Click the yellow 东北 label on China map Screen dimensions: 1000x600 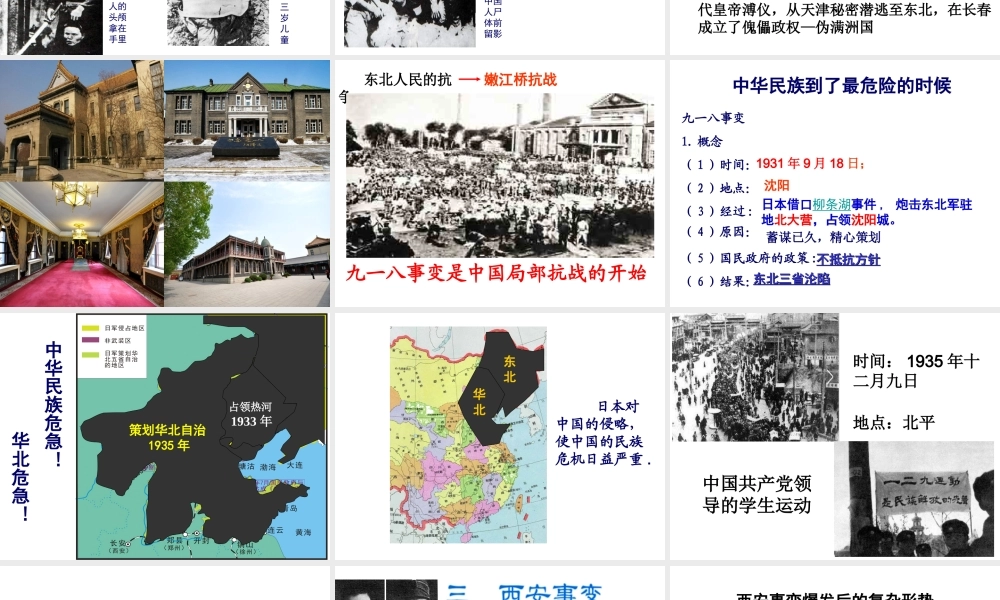coord(510,369)
